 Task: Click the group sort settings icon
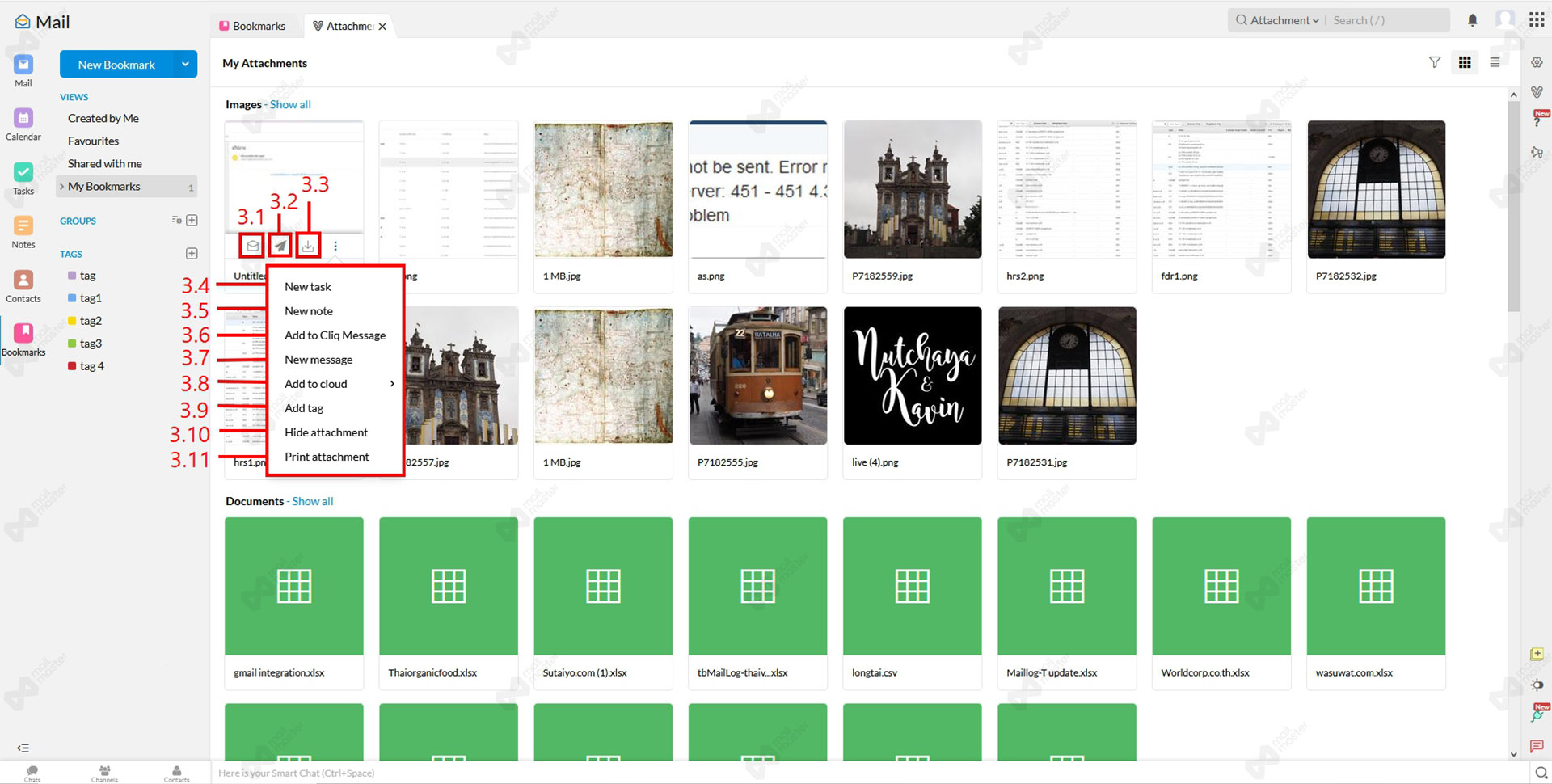click(x=176, y=220)
